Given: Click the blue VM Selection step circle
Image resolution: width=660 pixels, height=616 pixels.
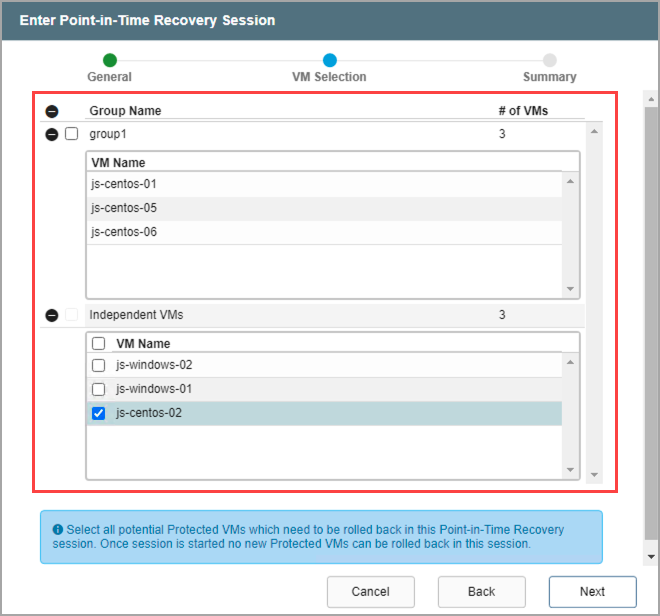Looking at the screenshot, I should (x=329, y=61).
